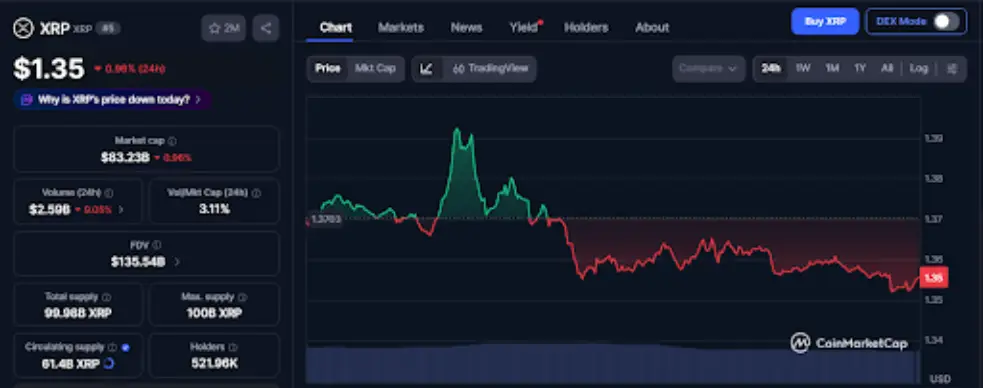This screenshot has width=983, height=388.
Task: Expand the FDV details chevron
Action: coord(177,262)
